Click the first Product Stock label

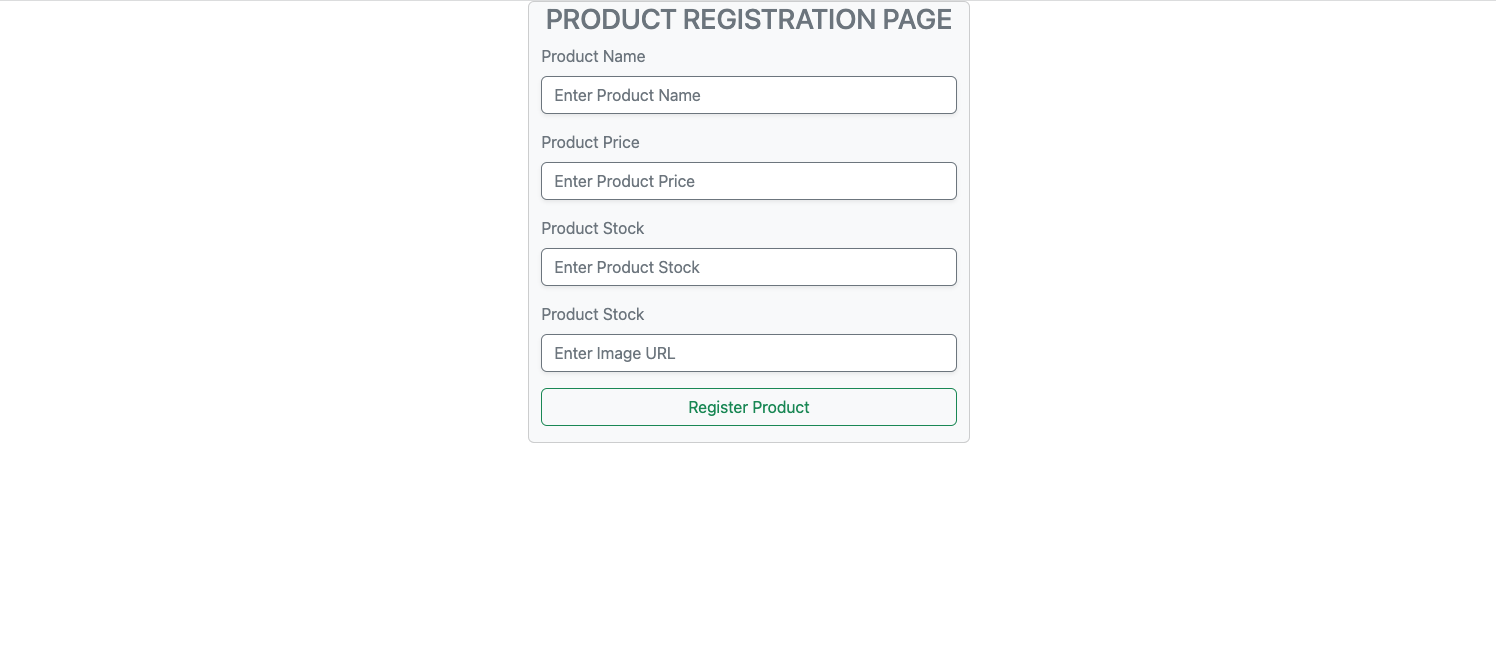[592, 228]
